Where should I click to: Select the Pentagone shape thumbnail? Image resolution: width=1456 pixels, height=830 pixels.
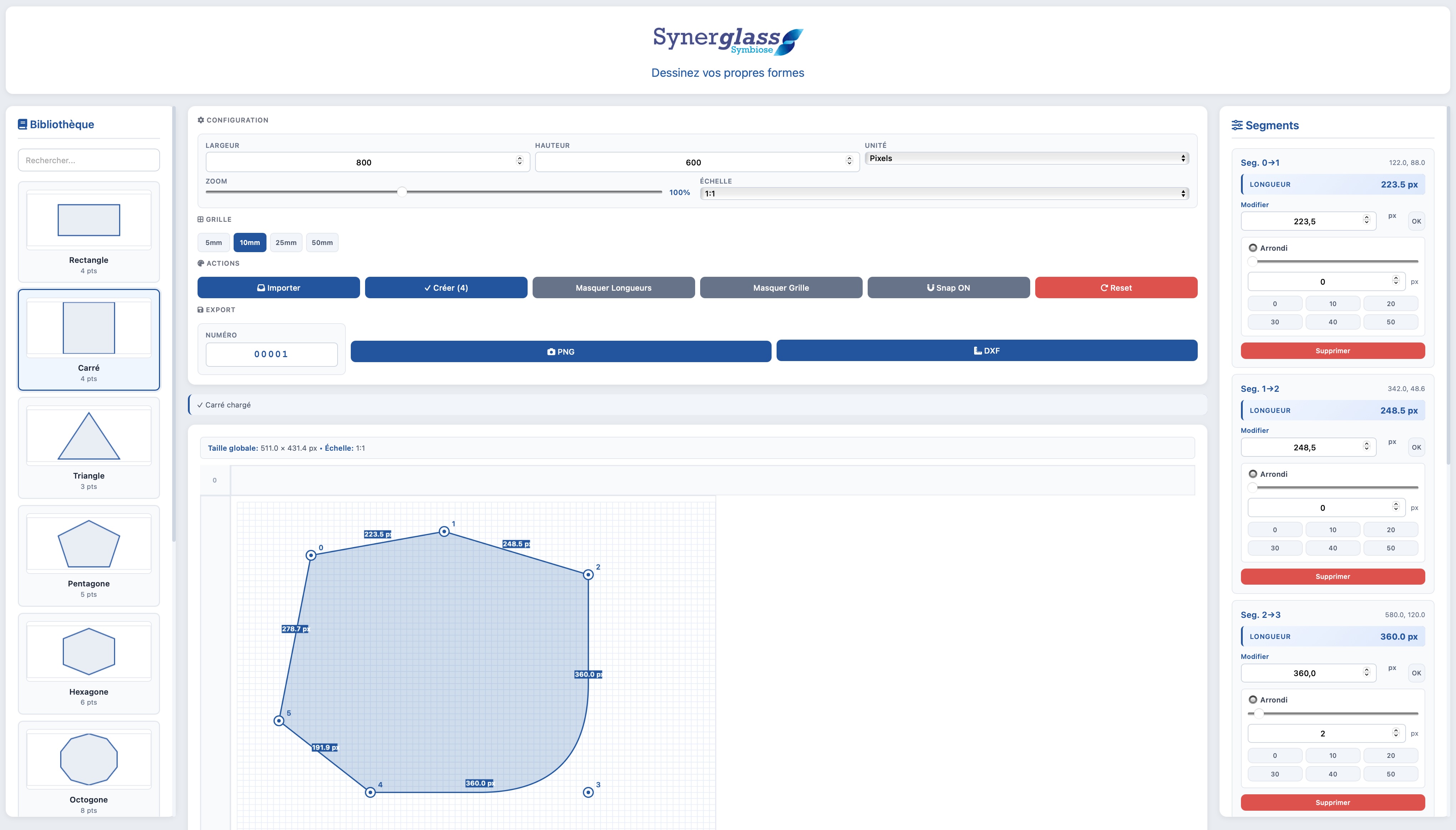click(88, 543)
